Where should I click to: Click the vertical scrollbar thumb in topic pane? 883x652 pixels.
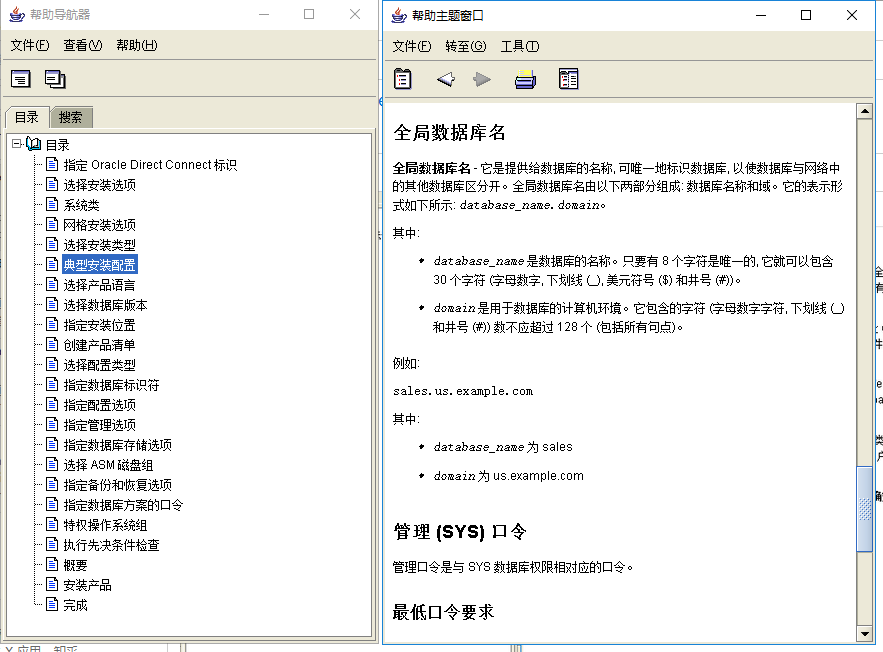pyautogui.click(x=864, y=510)
